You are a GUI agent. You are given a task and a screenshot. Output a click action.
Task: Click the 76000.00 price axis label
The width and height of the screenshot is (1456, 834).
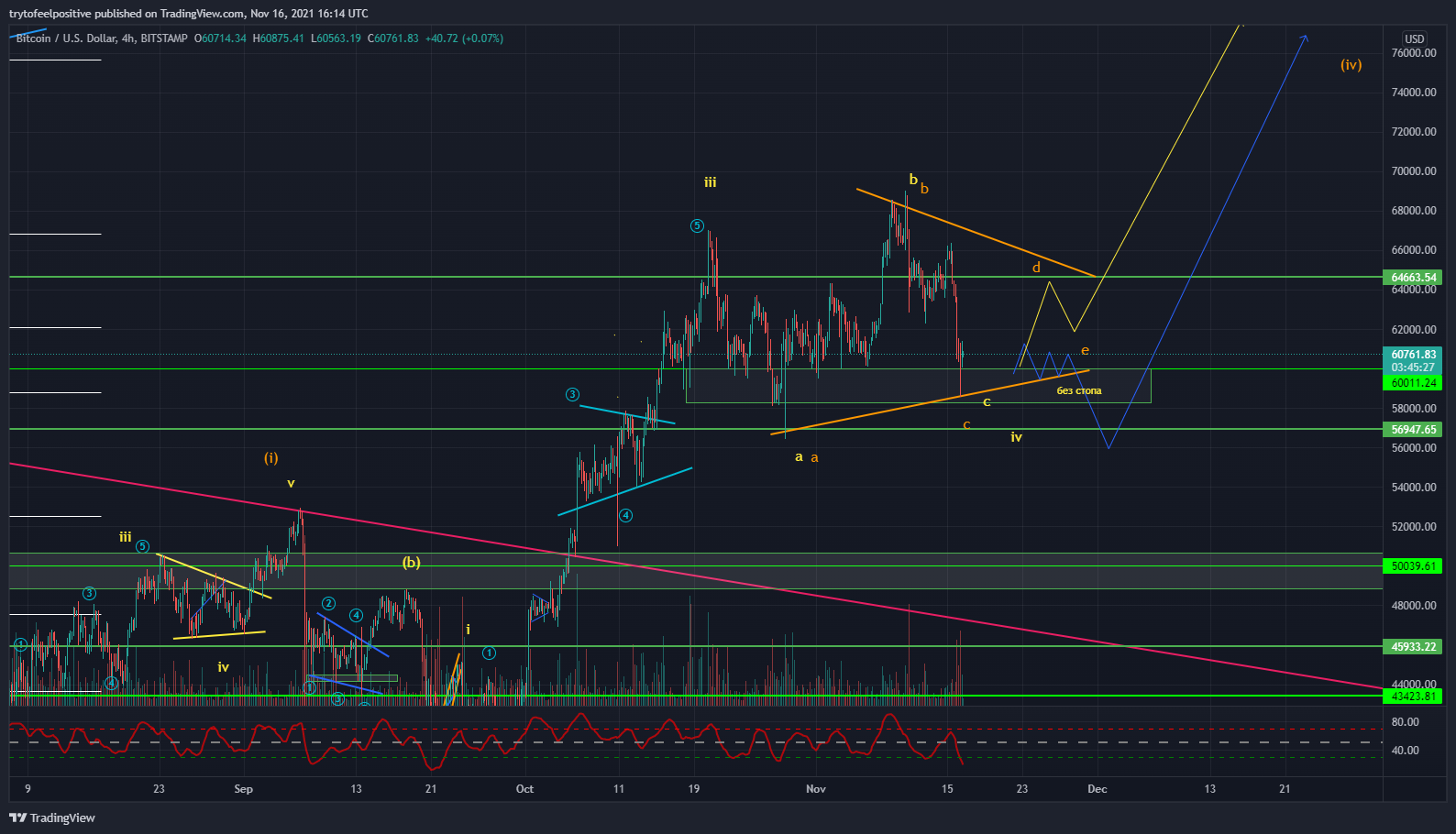[1414, 53]
